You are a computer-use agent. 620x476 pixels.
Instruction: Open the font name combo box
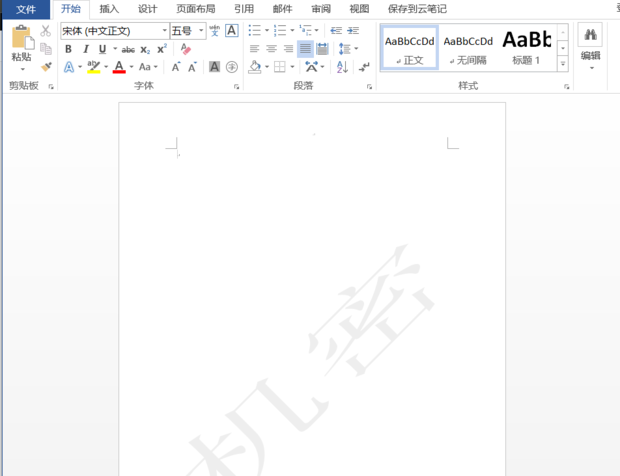tap(115, 31)
